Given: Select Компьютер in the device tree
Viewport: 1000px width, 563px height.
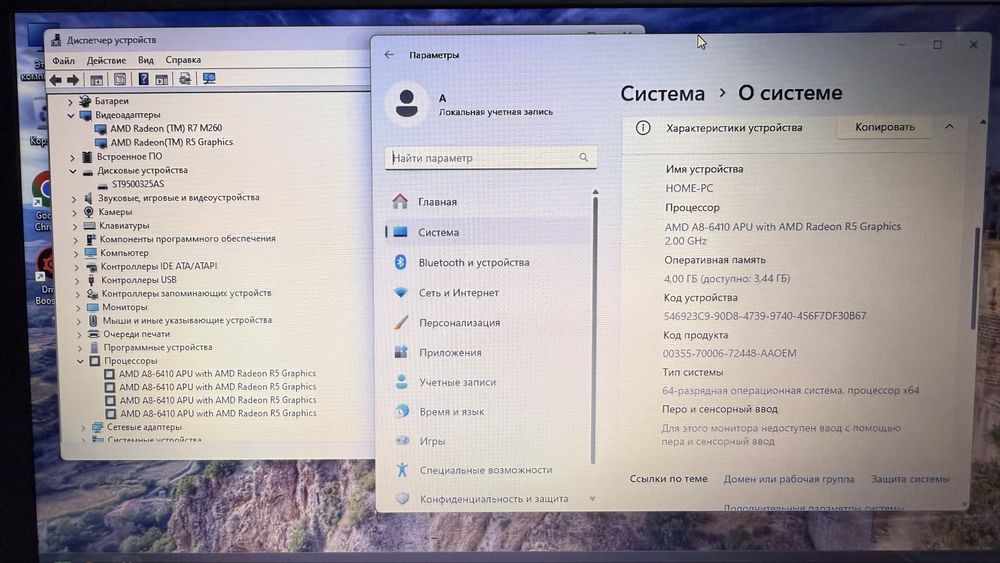Looking at the screenshot, I should click(124, 253).
